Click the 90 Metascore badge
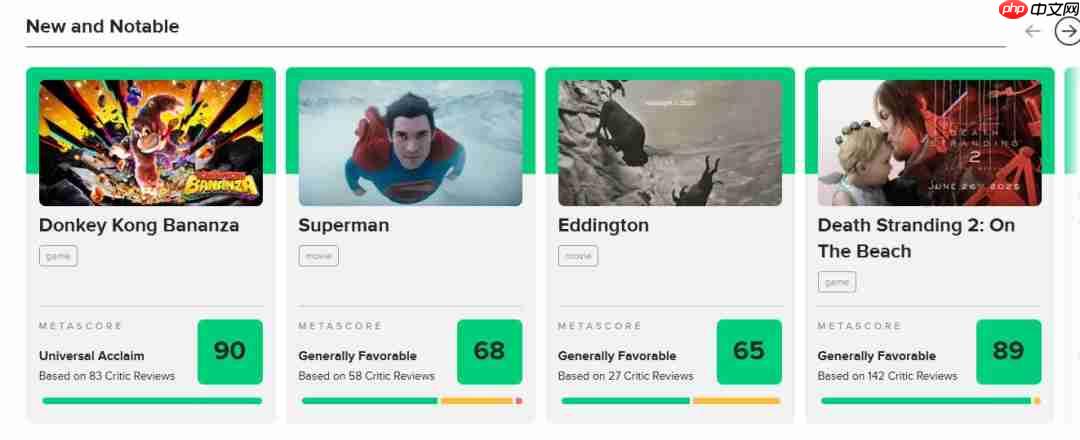 pos(230,351)
